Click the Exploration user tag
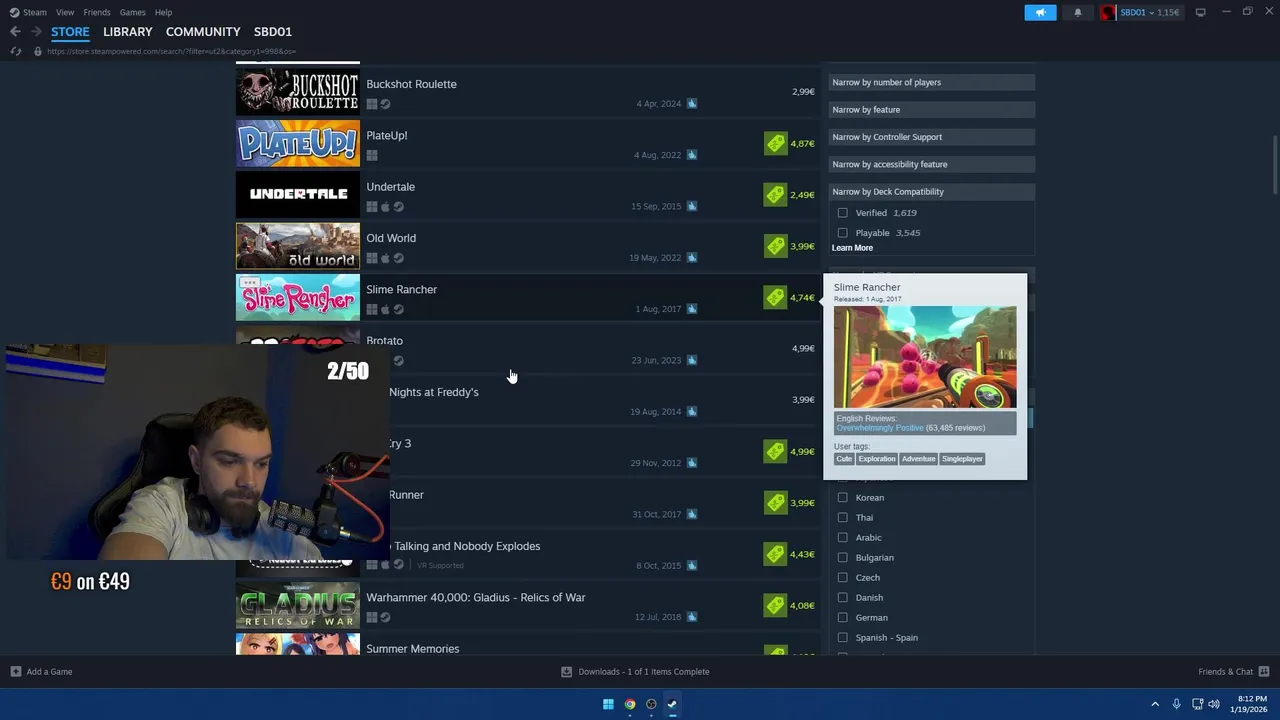Image resolution: width=1280 pixels, height=720 pixels. coord(877,459)
